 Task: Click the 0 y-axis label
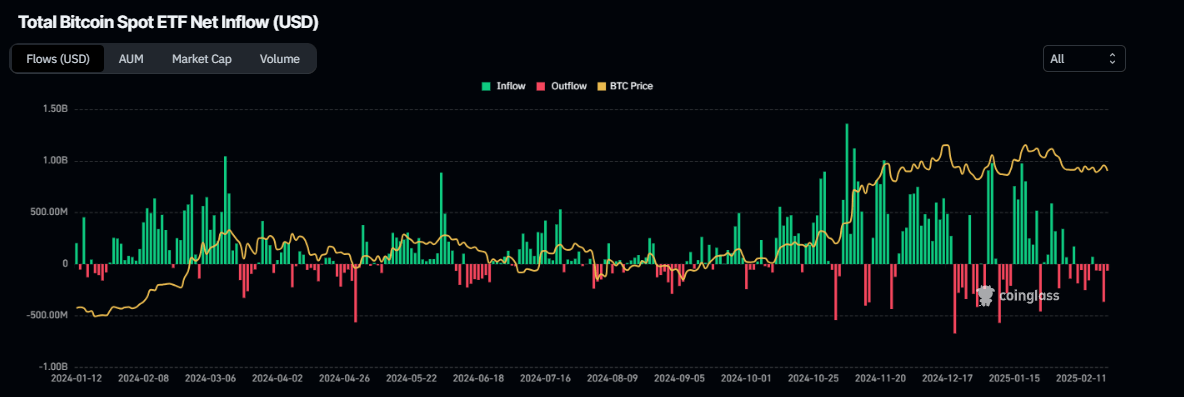click(66, 263)
